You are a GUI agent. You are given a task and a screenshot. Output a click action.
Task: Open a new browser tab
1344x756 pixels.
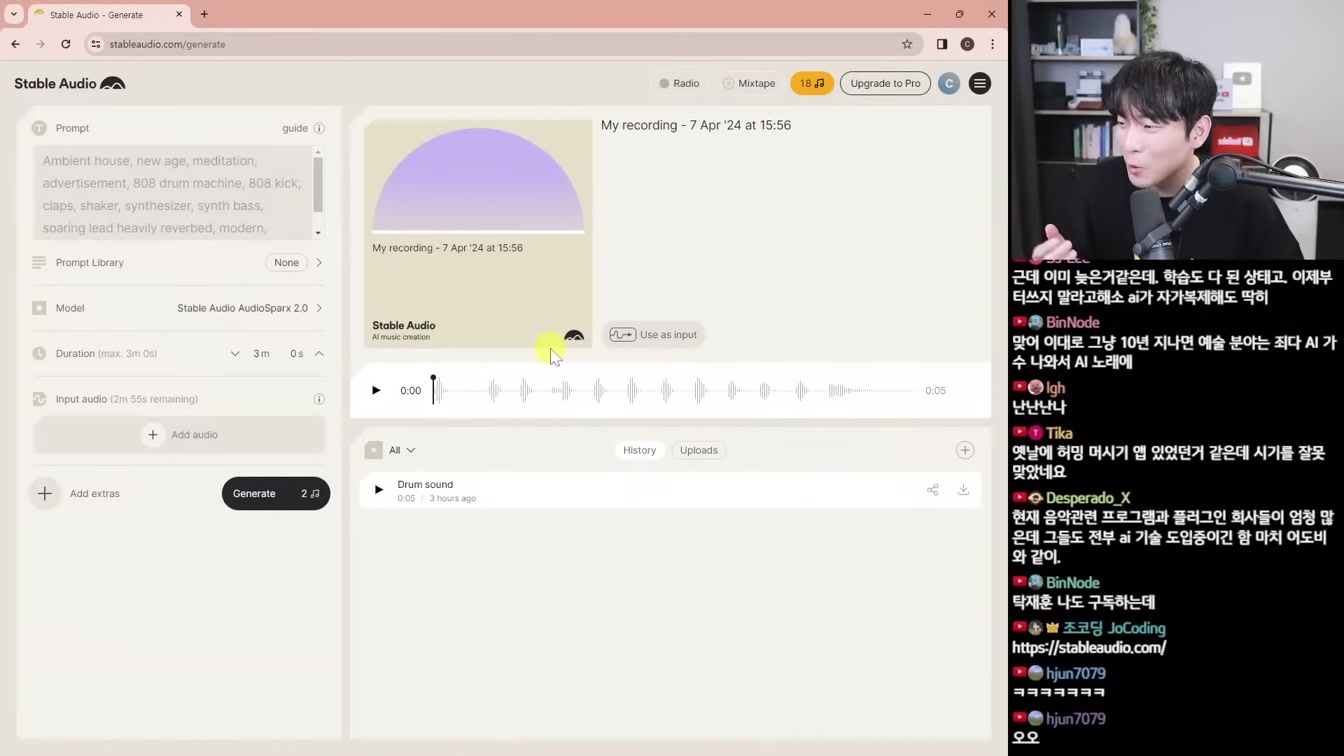(204, 15)
